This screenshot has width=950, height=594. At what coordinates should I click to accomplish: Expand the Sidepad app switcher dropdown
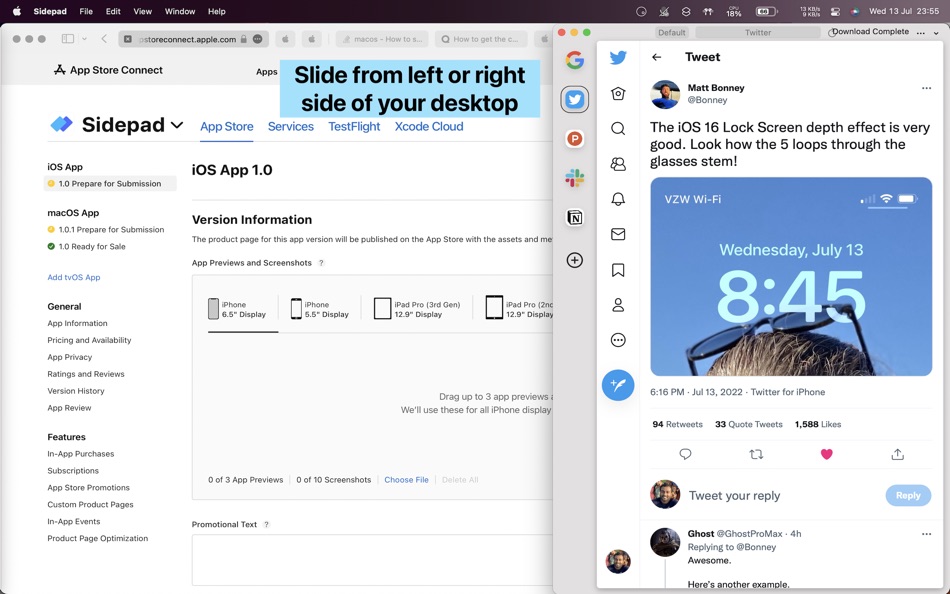pos(177,125)
